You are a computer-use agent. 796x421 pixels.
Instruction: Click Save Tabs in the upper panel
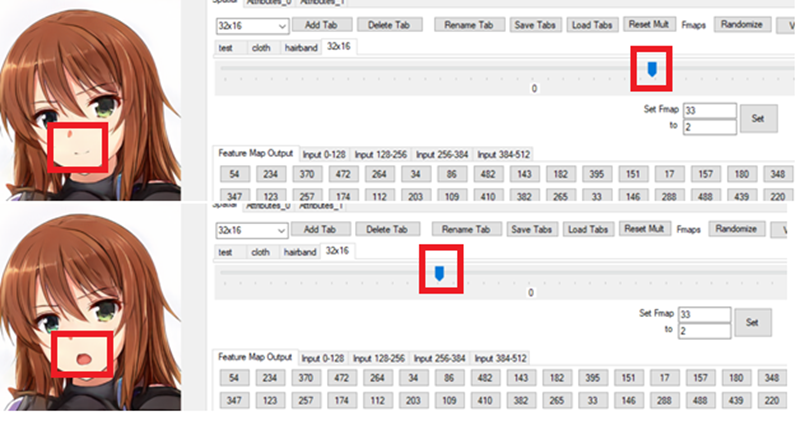click(x=535, y=25)
